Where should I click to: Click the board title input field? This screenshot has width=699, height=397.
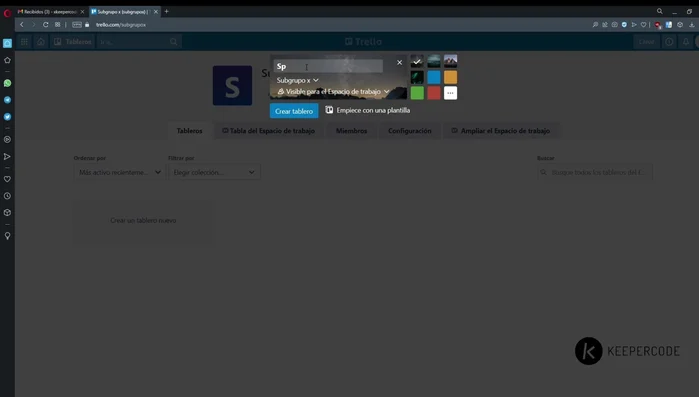point(328,66)
